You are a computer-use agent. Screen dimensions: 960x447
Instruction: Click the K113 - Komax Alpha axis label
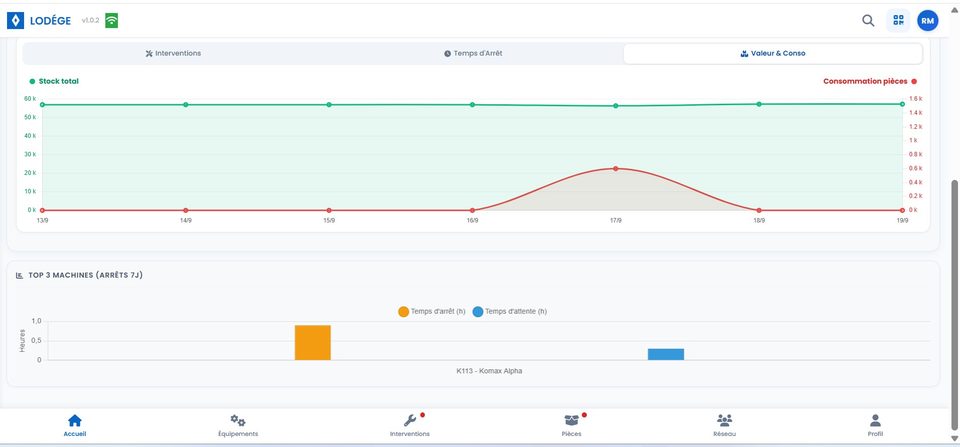489,371
